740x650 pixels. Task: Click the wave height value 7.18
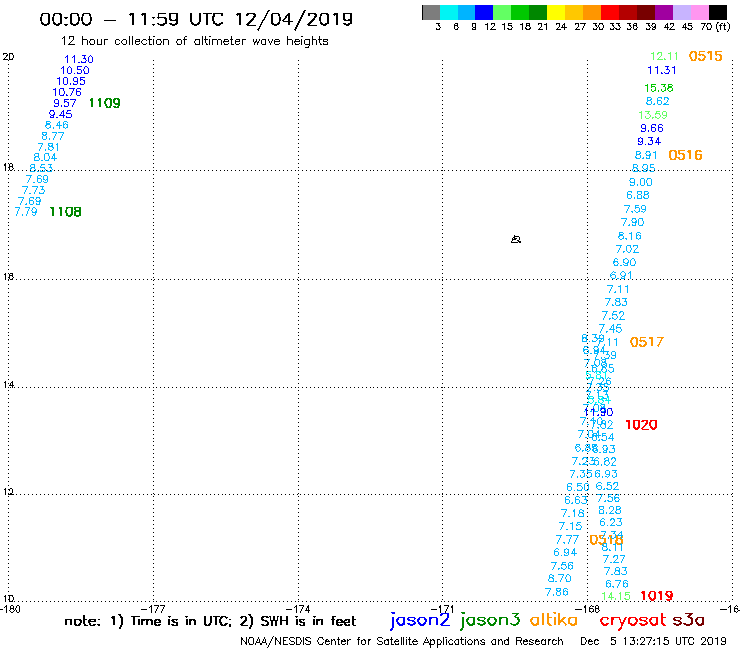click(x=572, y=514)
